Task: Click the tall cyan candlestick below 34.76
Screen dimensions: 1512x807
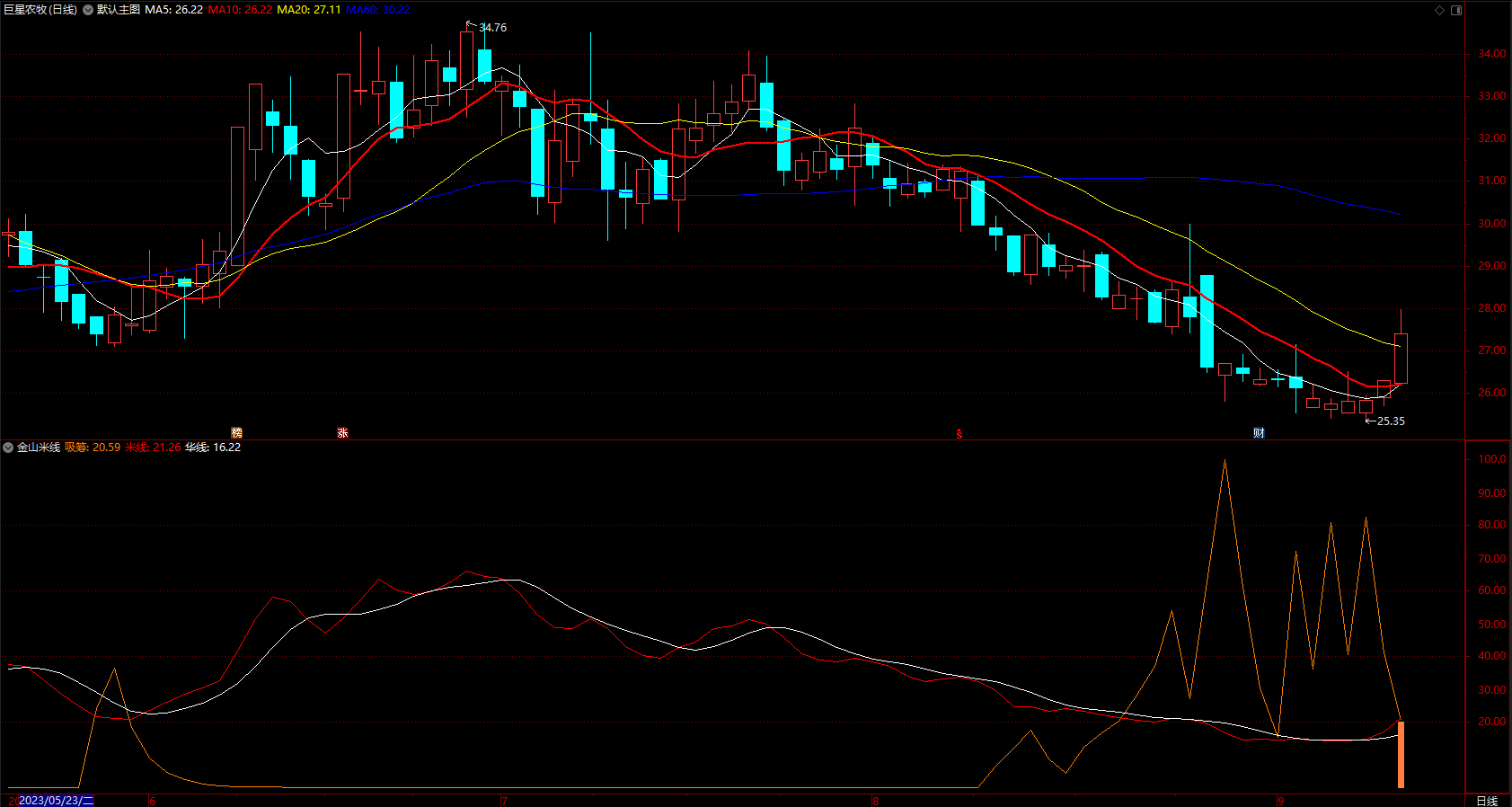Action: click(x=484, y=66)
